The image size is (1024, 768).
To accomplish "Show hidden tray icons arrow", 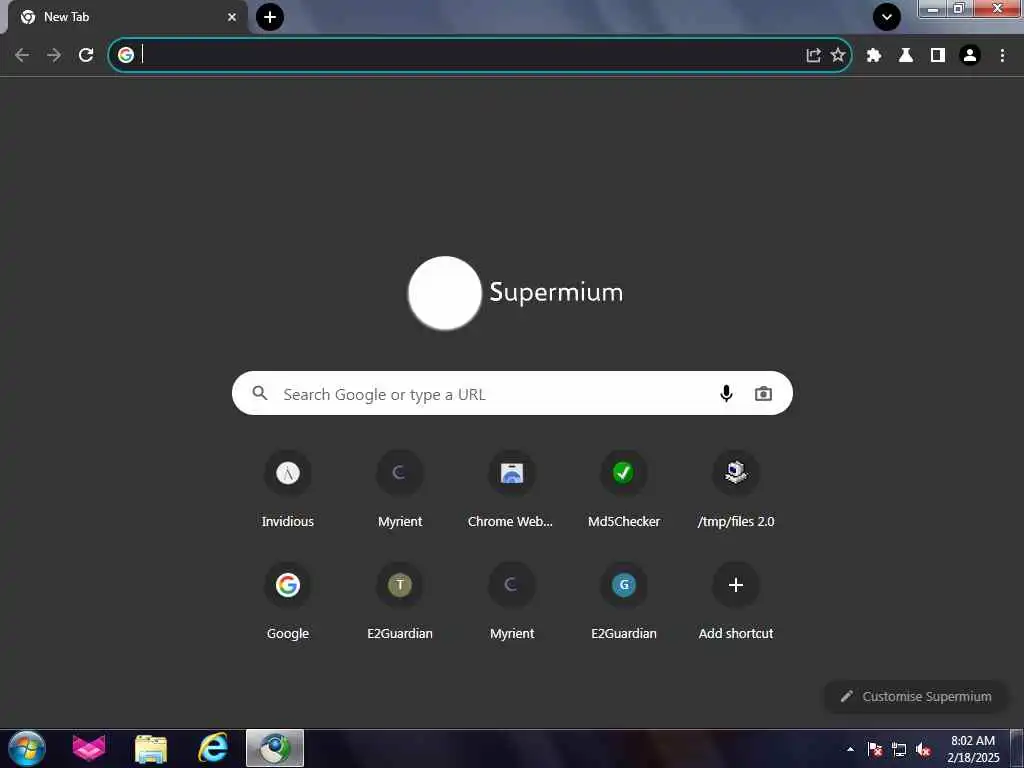I will pyautogui.click(x=850, y=749).
